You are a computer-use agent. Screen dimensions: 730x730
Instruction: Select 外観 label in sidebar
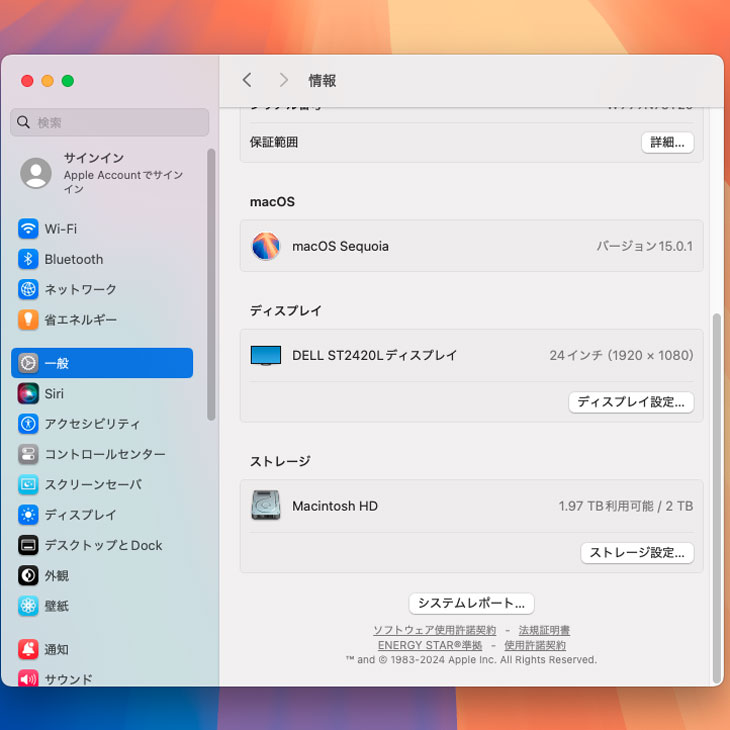click(56, 575)
